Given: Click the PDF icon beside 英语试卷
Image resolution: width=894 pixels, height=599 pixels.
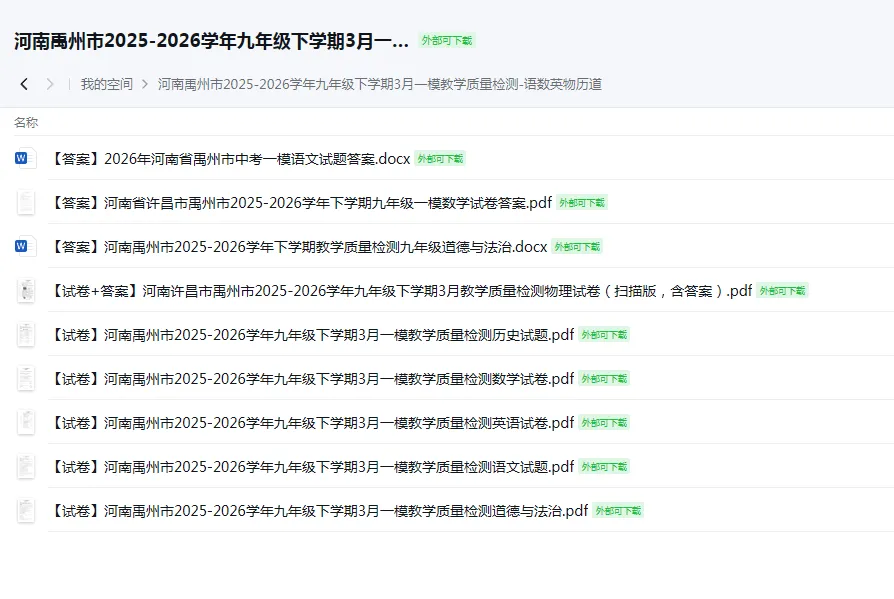Looking at the screenshot, I should click(24, 422).
